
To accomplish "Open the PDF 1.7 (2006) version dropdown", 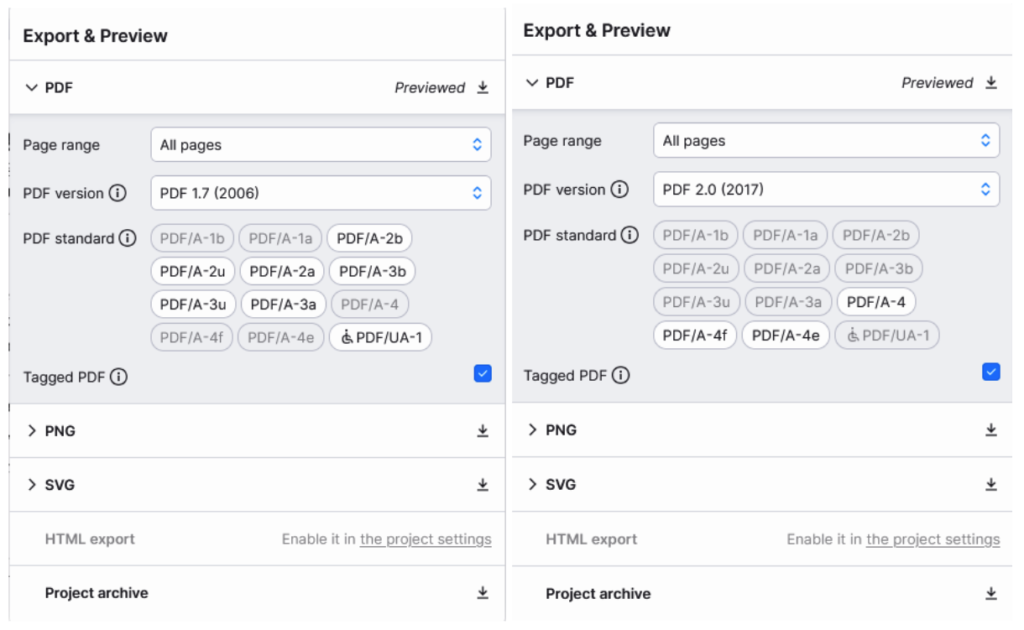I will coord(320,193).
